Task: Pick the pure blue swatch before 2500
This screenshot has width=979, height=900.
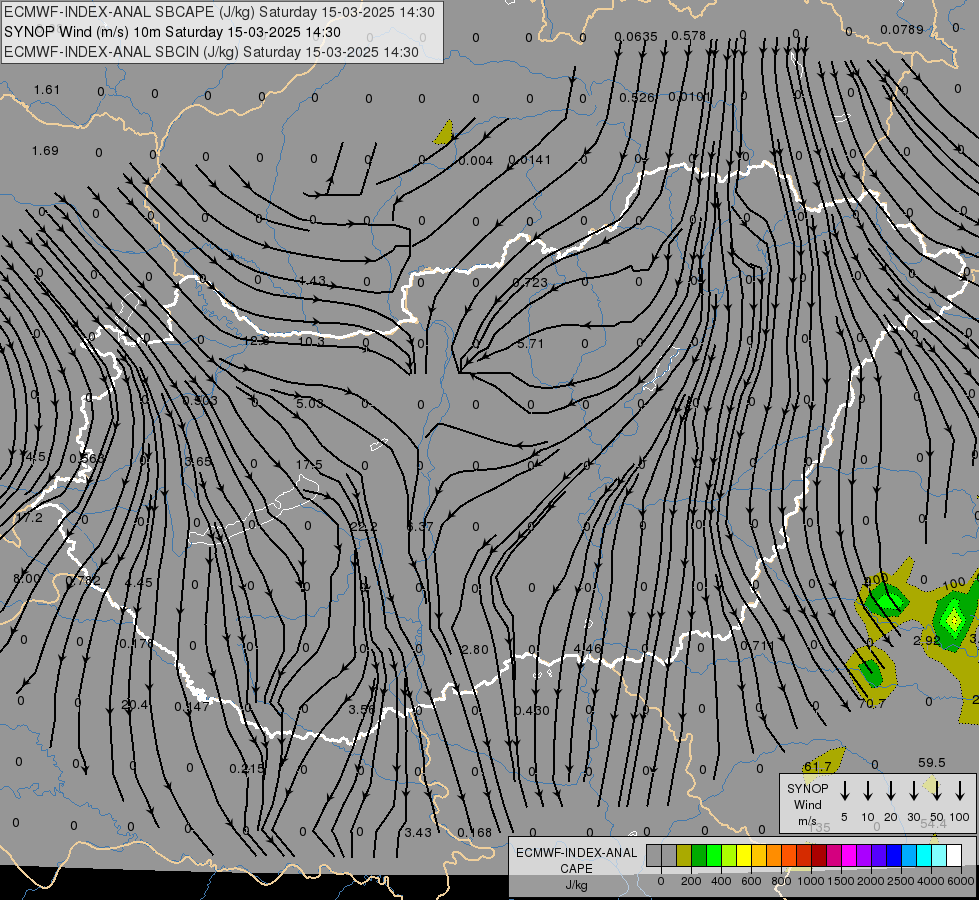Action: [893, 855]
